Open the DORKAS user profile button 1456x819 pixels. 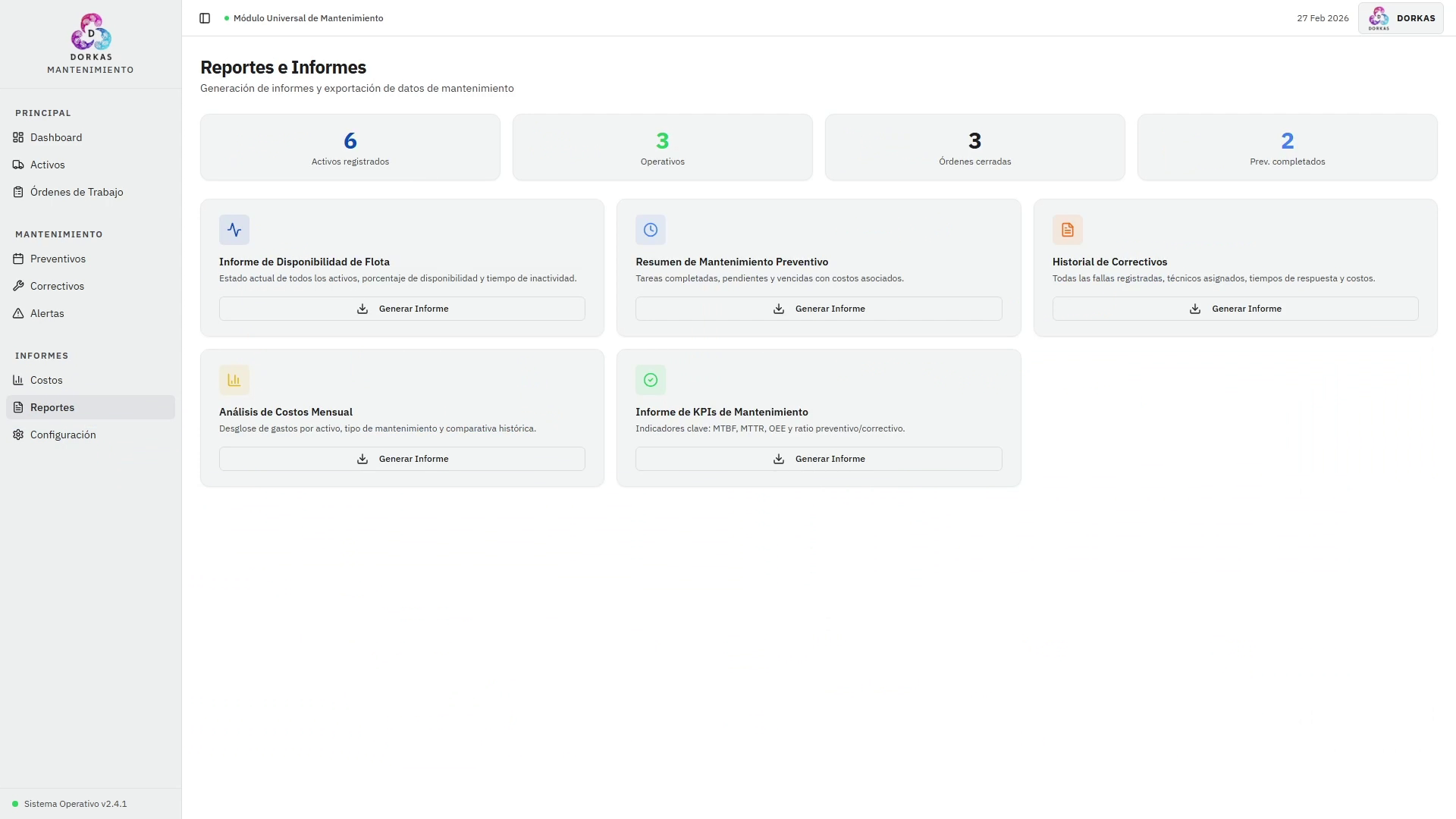click(1401, 18)
